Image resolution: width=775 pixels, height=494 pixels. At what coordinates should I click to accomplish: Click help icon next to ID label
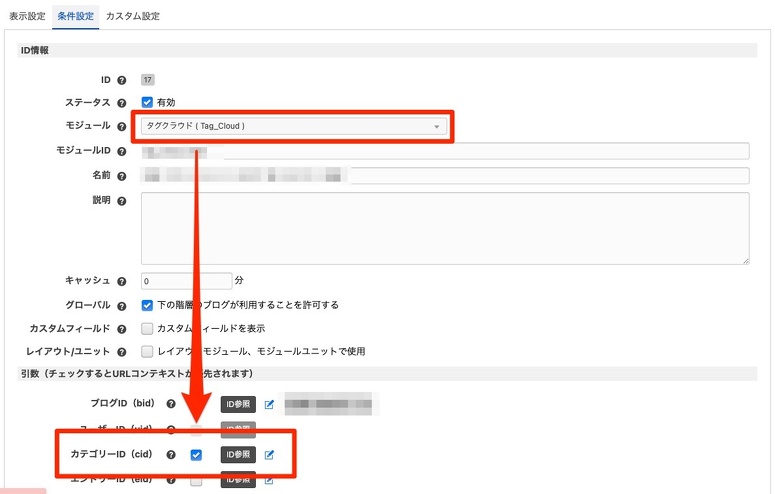(122, 79)
